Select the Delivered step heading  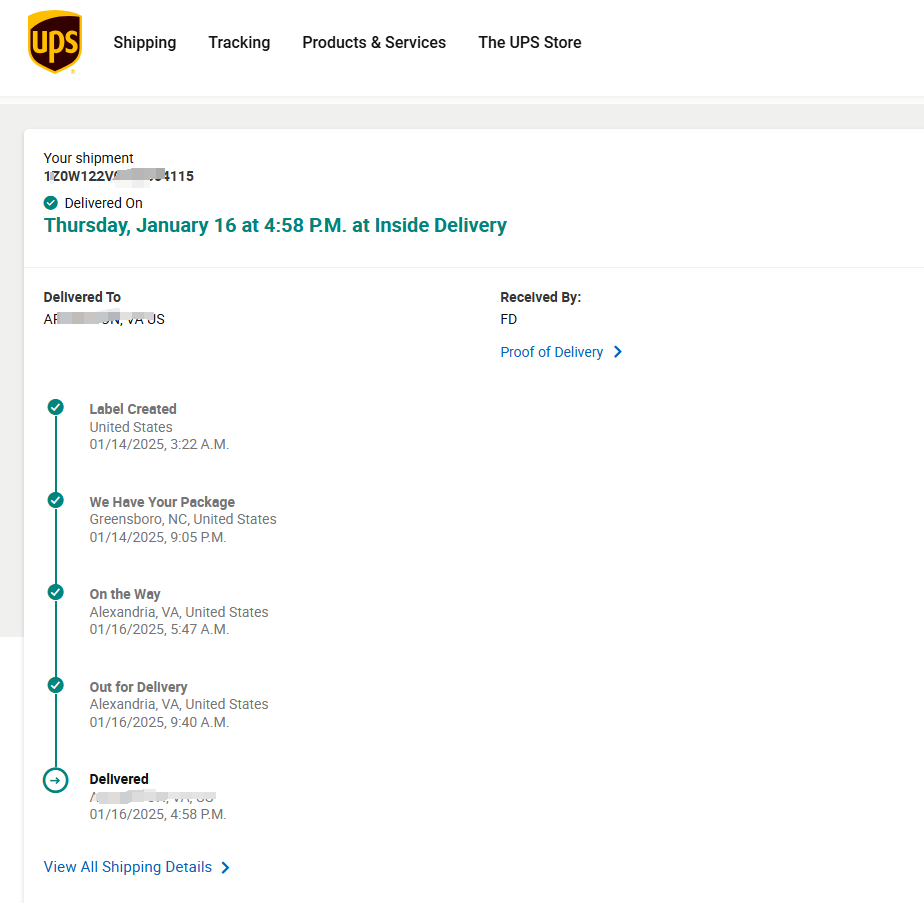point(119,779)
